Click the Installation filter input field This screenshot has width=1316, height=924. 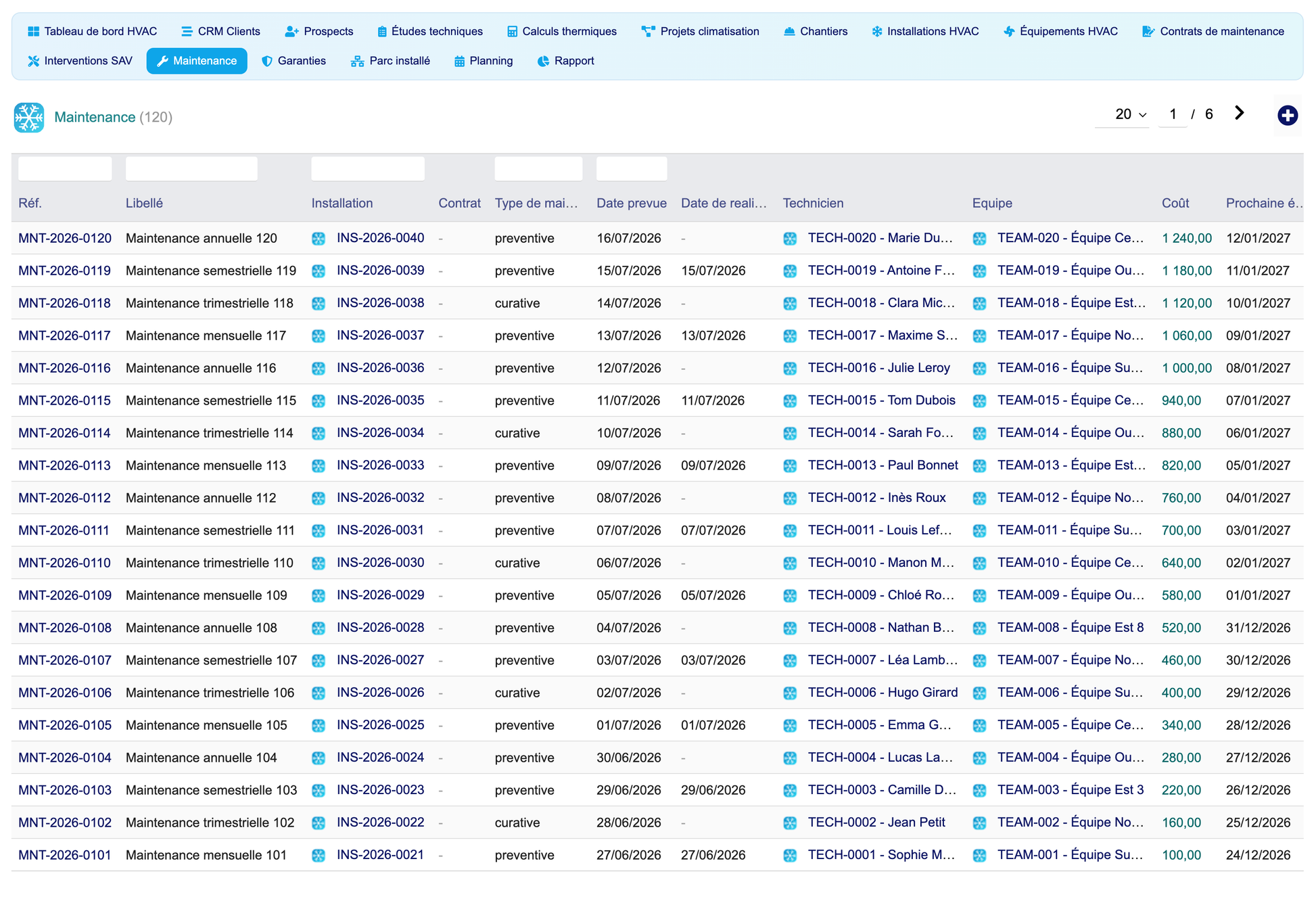coord(368,168)
